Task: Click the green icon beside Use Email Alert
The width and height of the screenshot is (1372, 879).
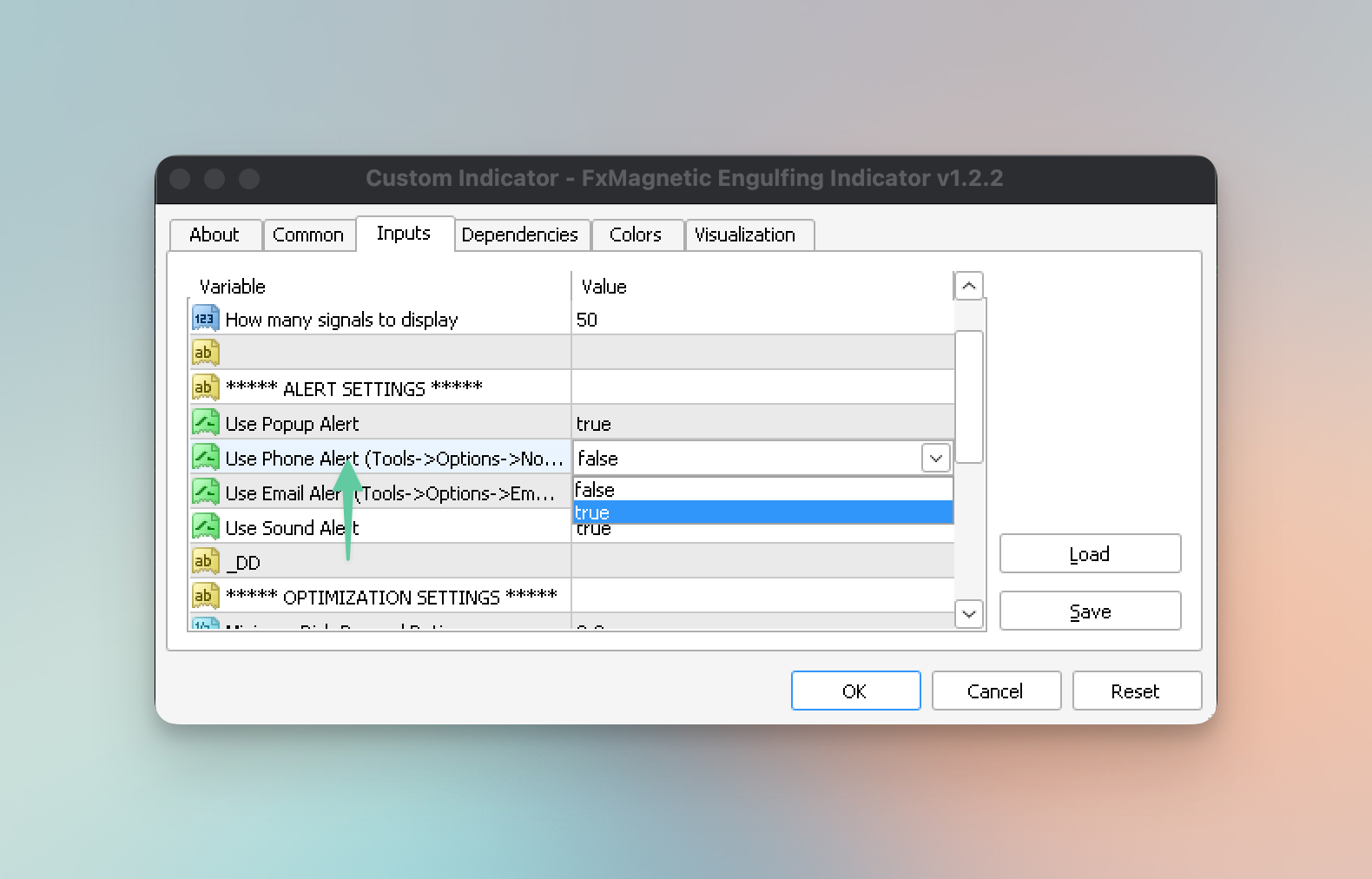Action: [205, 492]
